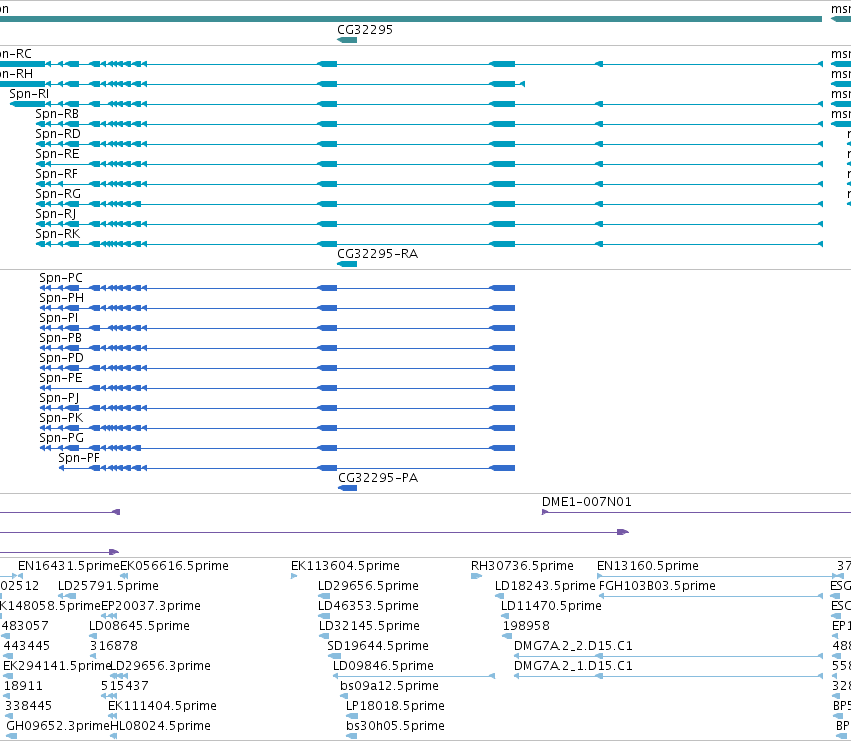851x741 pixels.
Task: Select the CG32295-PA protein label
Action: coord(378,478)
